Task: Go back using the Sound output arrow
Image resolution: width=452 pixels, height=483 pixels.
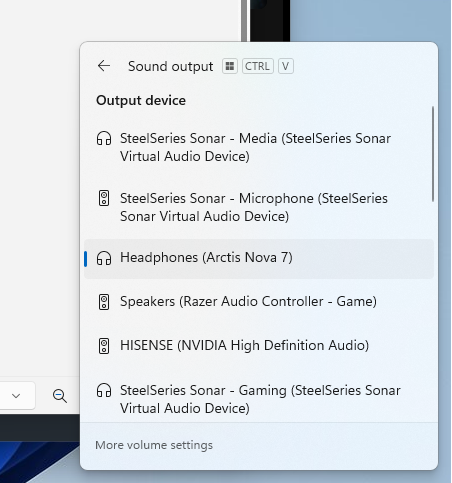Action: [104, 66]
